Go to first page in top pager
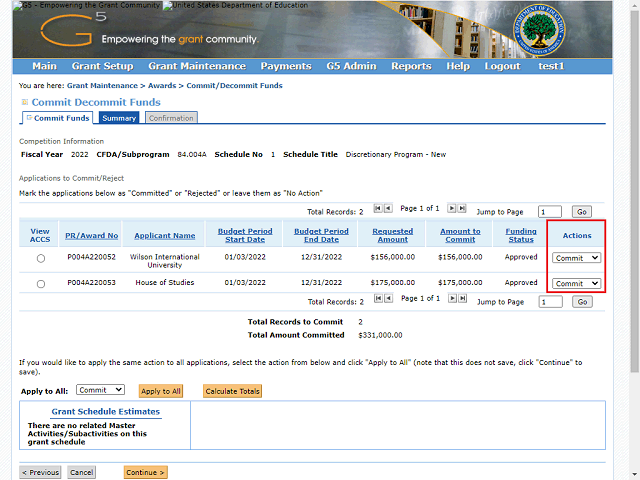640x480 pixels. coord(378,209)
